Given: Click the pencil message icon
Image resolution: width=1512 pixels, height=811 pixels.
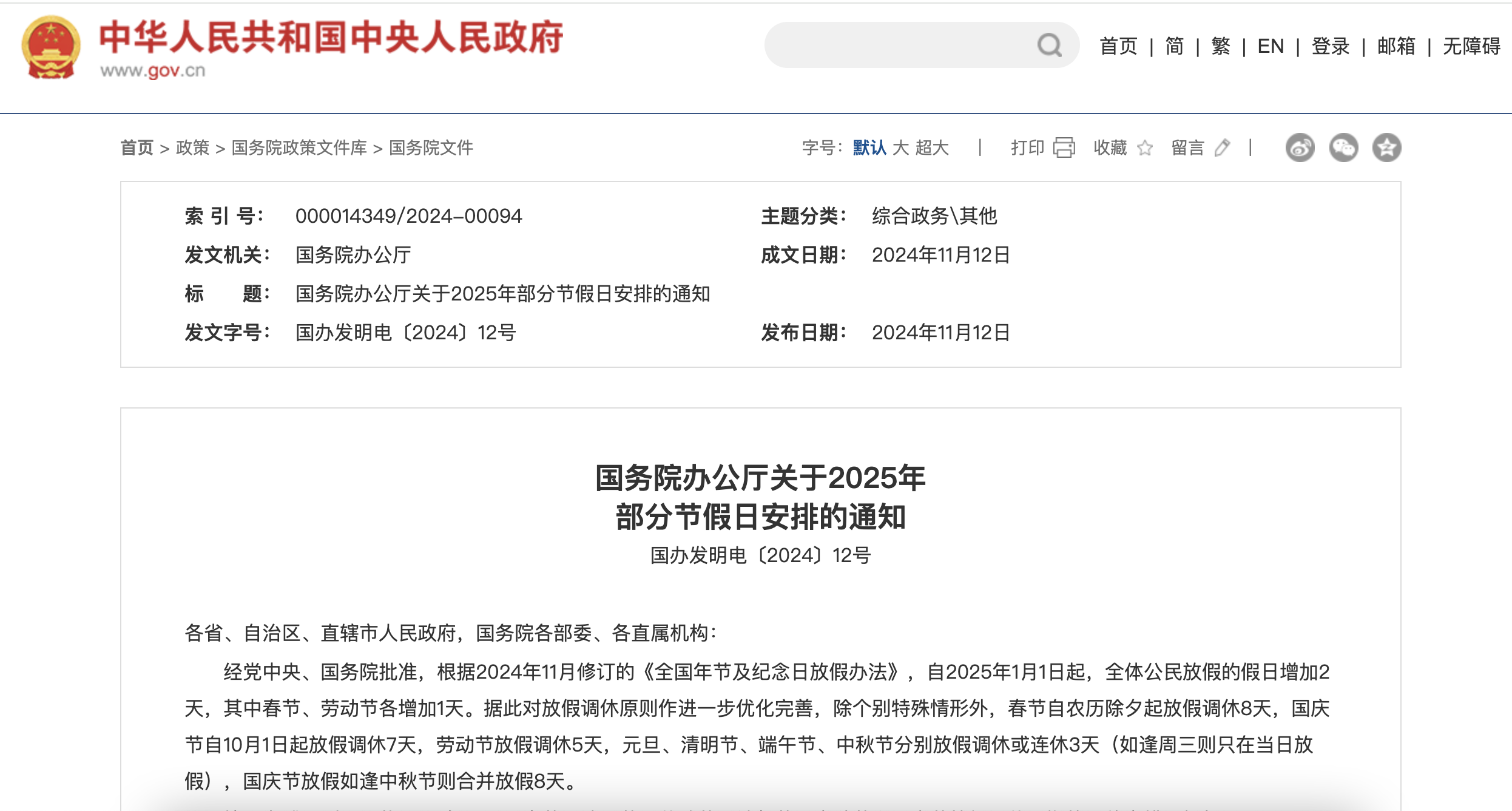Looking at the screenshot, I should click(1223, 148).
